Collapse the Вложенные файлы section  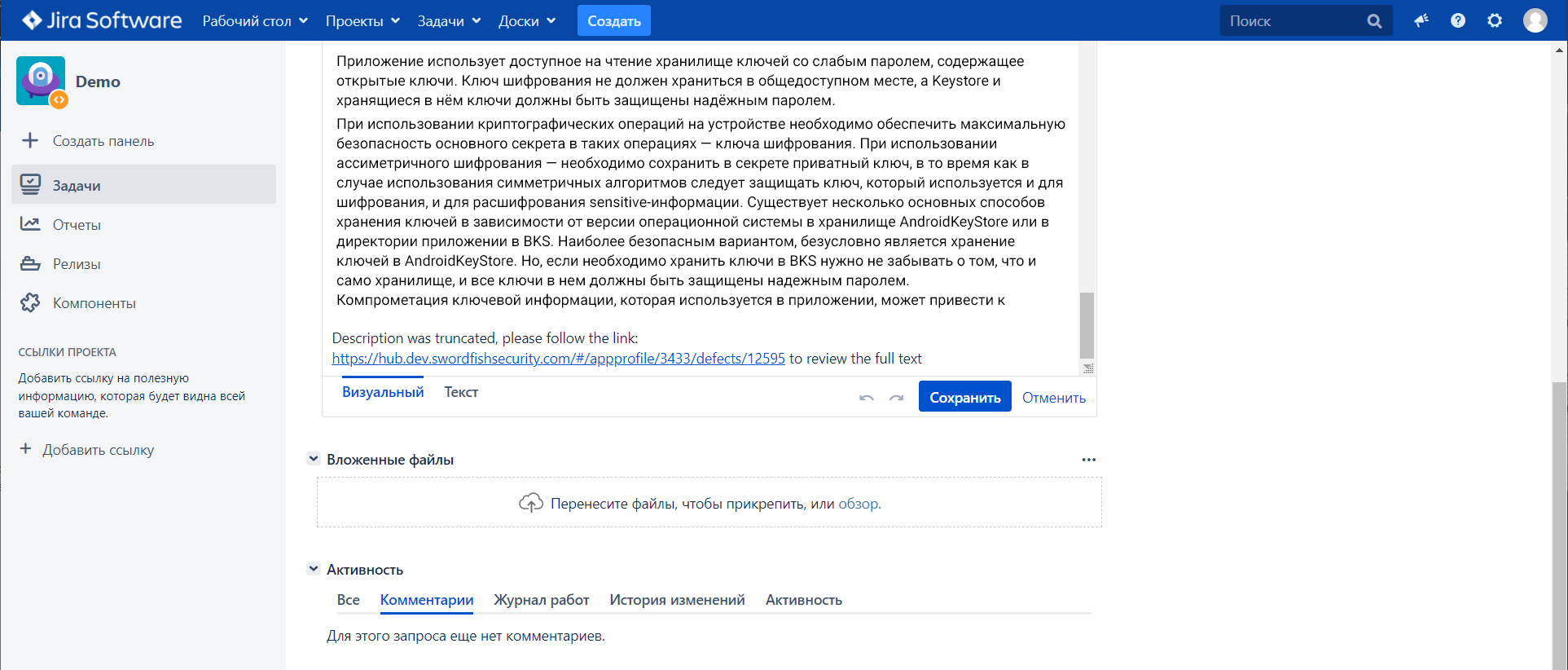point(313,459)
